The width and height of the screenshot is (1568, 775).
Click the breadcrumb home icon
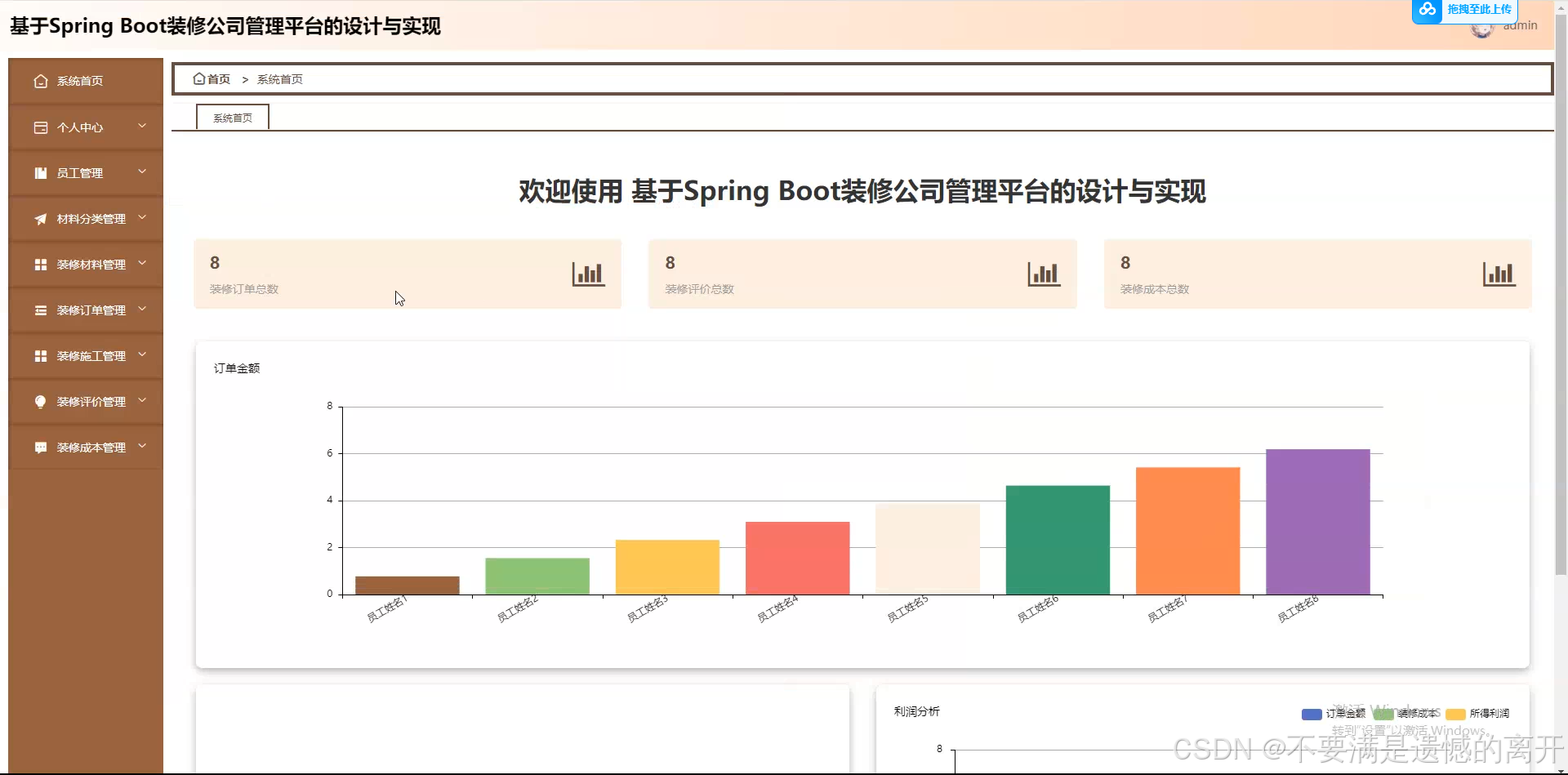[198, 79]
